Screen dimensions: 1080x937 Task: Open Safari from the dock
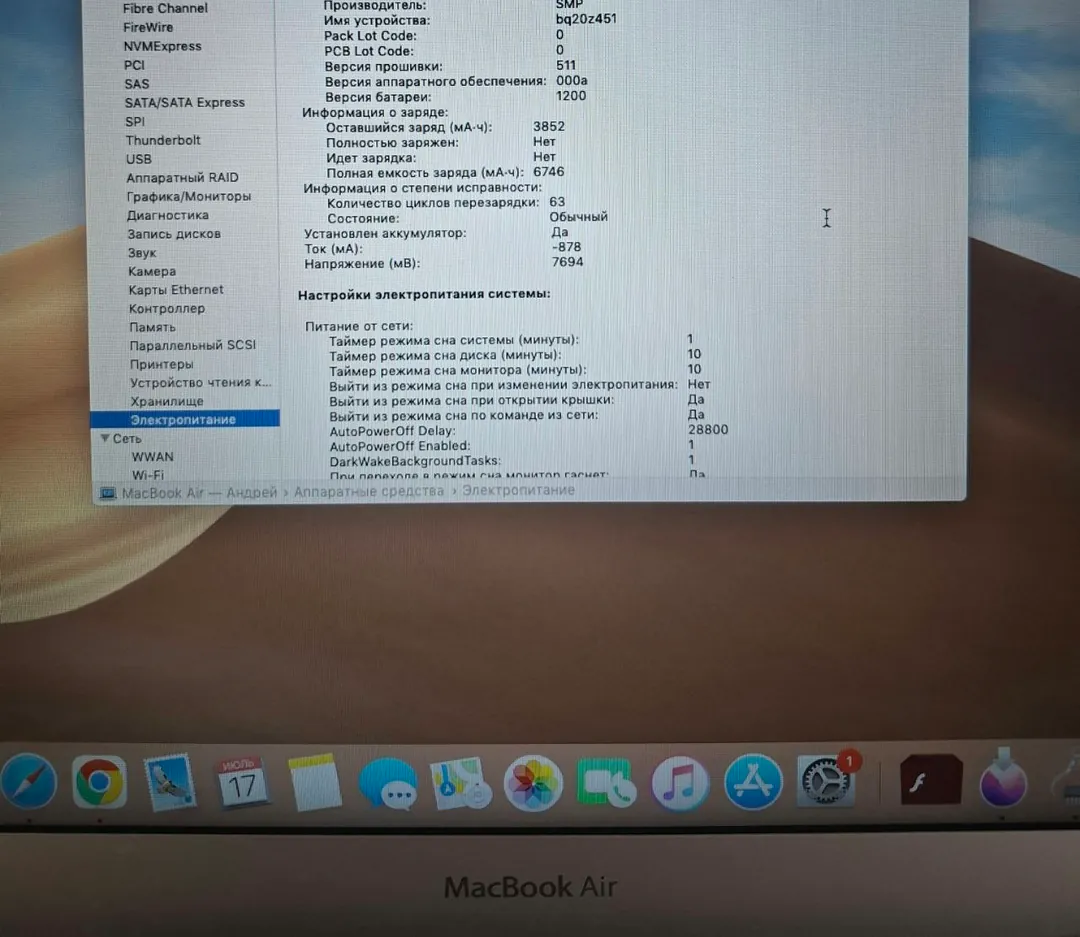click(x=28, y=781)
